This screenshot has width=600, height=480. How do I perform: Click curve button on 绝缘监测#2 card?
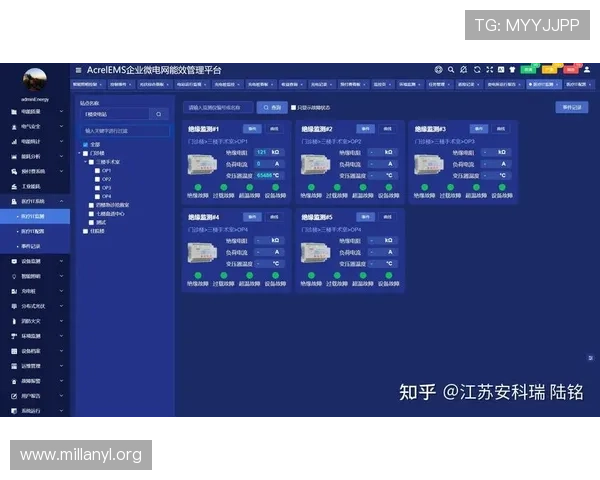[x=387, y=129]
